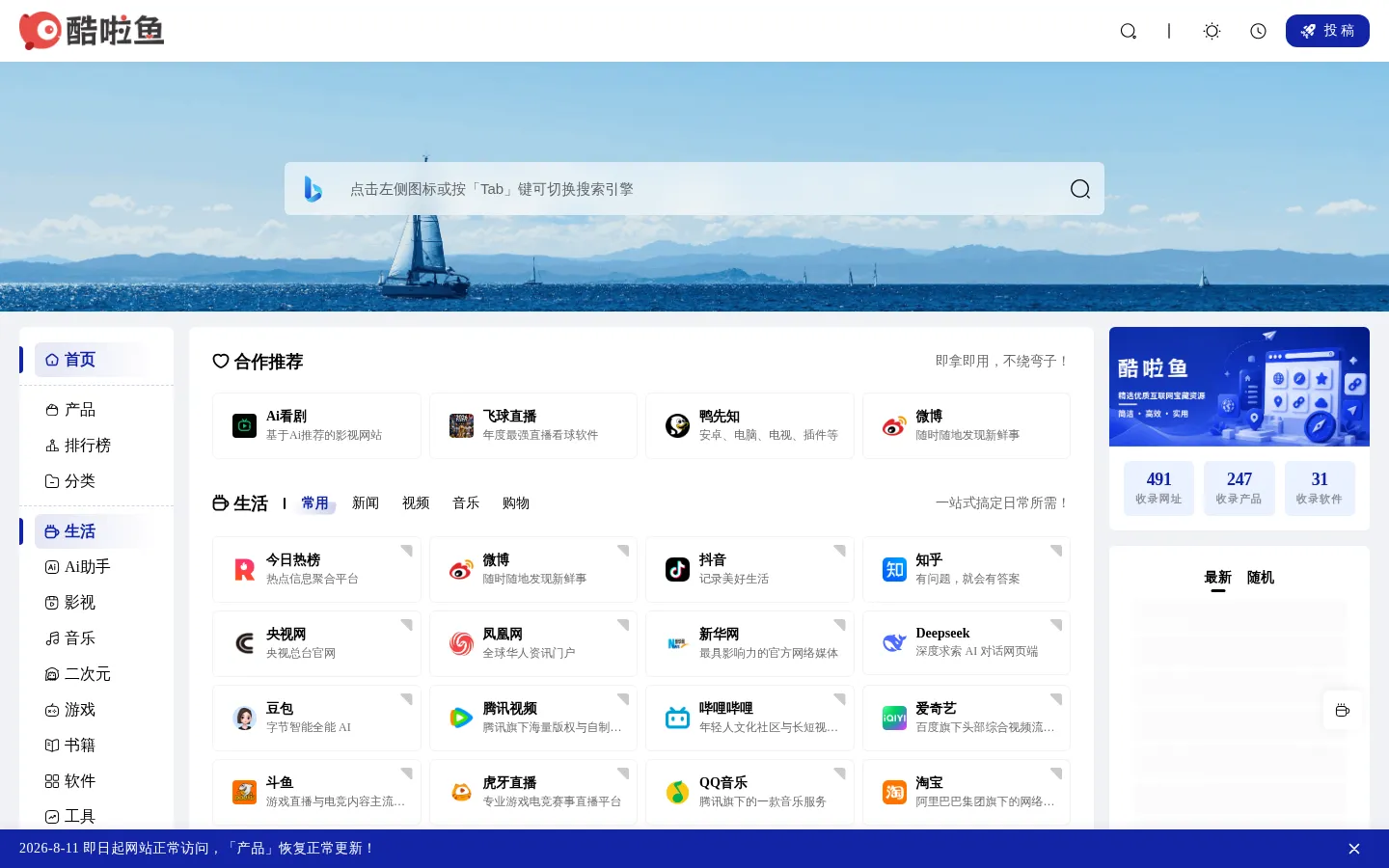This screenshot has height=868, width=1389.
Task: Open the history clock icon
Action: 1258,31
